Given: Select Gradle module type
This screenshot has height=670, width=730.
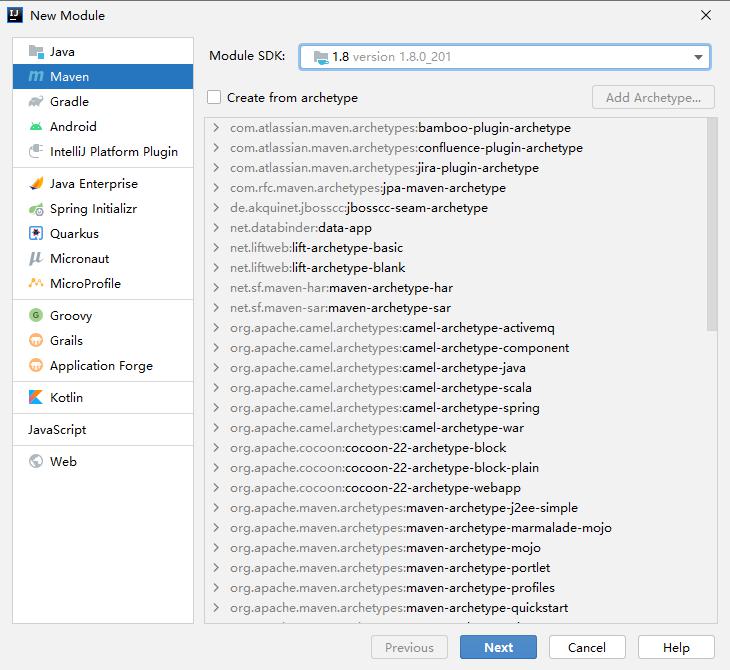Looking at the screenshot, I should pyautogui.click(x=103, y=102).
